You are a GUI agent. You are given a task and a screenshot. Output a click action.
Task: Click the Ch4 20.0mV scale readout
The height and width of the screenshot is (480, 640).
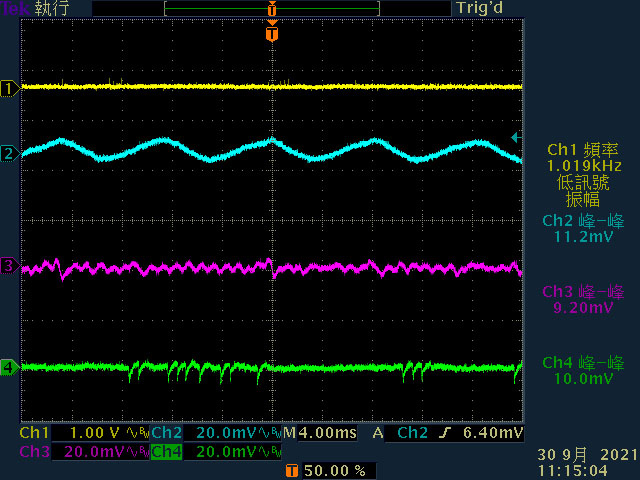[x=227, y=452]
